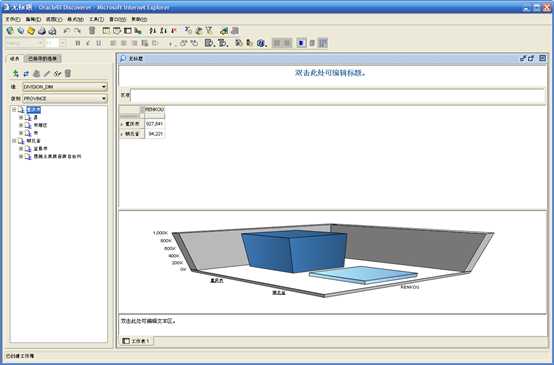Click the blue square highlighted toolbar button
The height and width of the screenshot is (365, 554).
[301, 43]
